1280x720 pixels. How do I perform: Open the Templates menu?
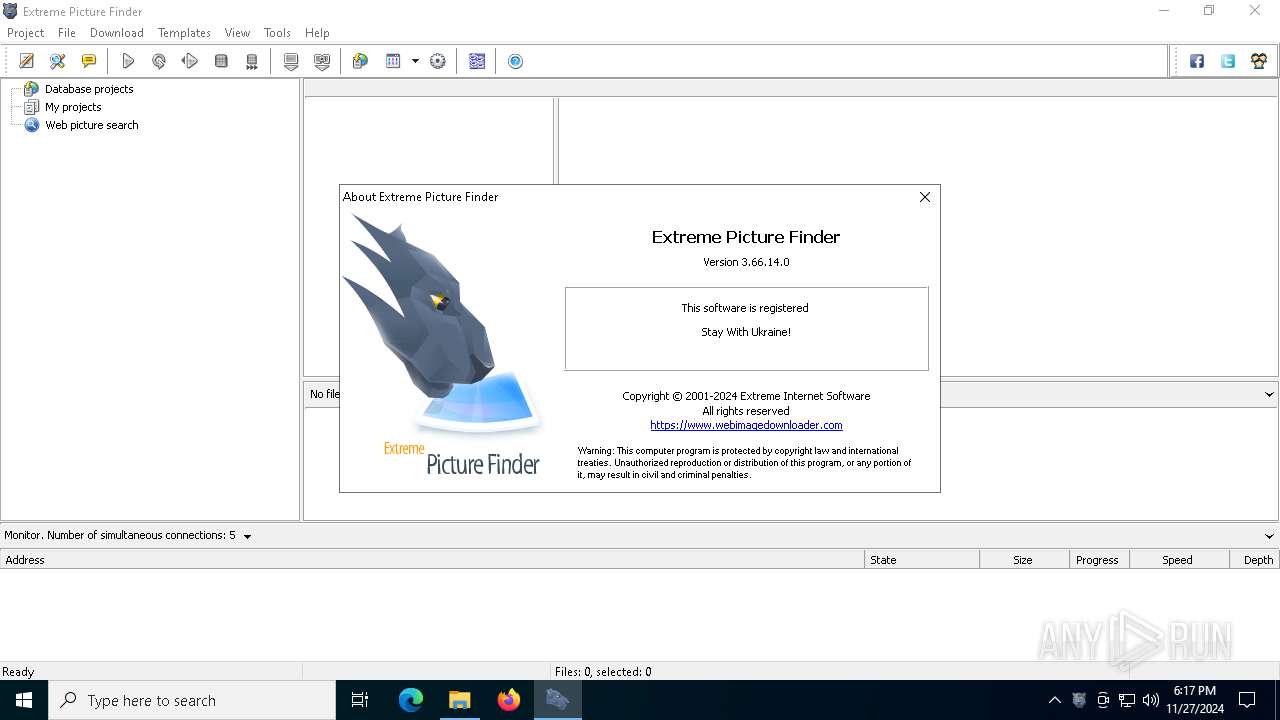tap(184, 33)
